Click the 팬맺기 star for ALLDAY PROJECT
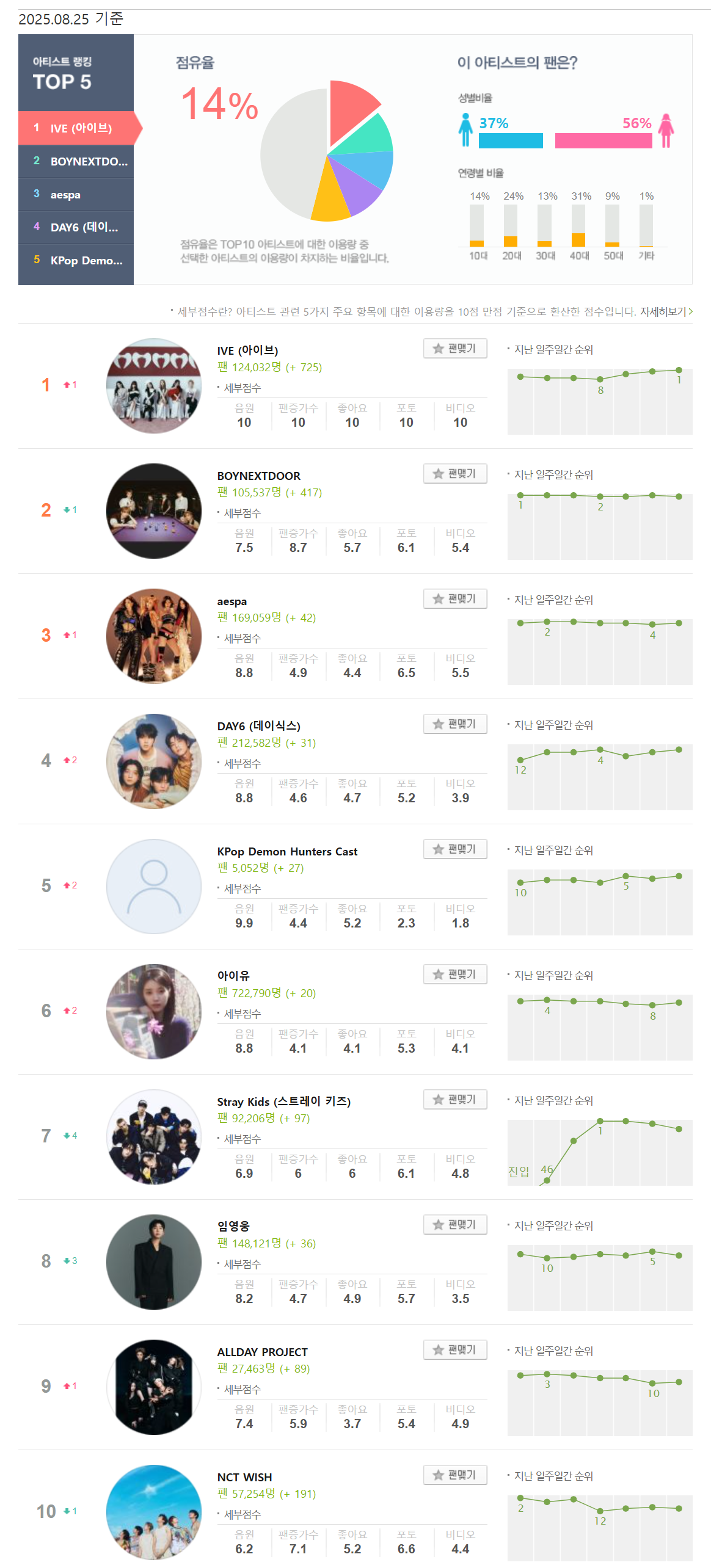The height and width of the screenshot is (1568, 711). point(455,1349)
